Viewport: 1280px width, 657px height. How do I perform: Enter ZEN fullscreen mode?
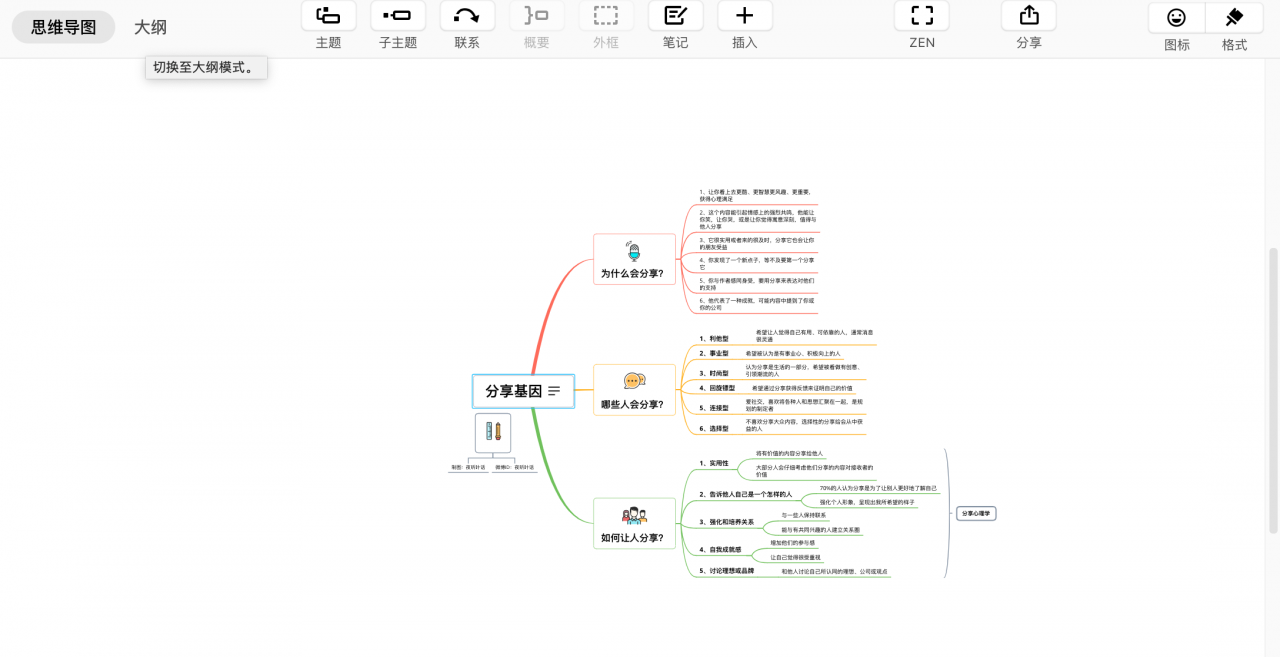pos(921,16)
